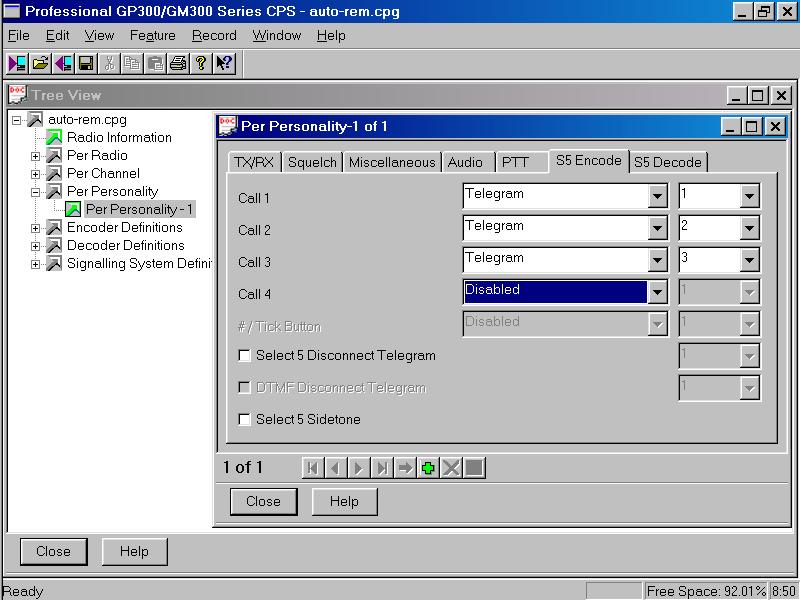Click Help in the Per Personality window
This screenshot has width=800, height=600.
click(344, 502)
